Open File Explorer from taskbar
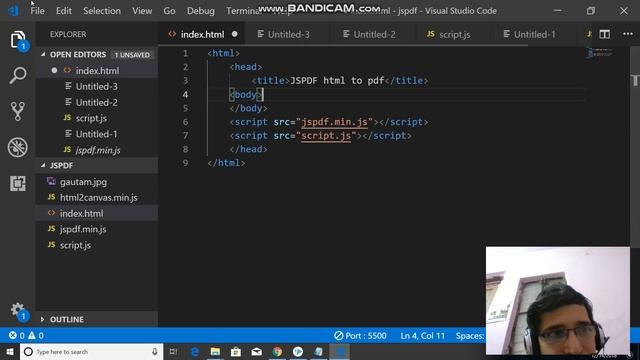640x360 pixels. click(x=215, y=351)
